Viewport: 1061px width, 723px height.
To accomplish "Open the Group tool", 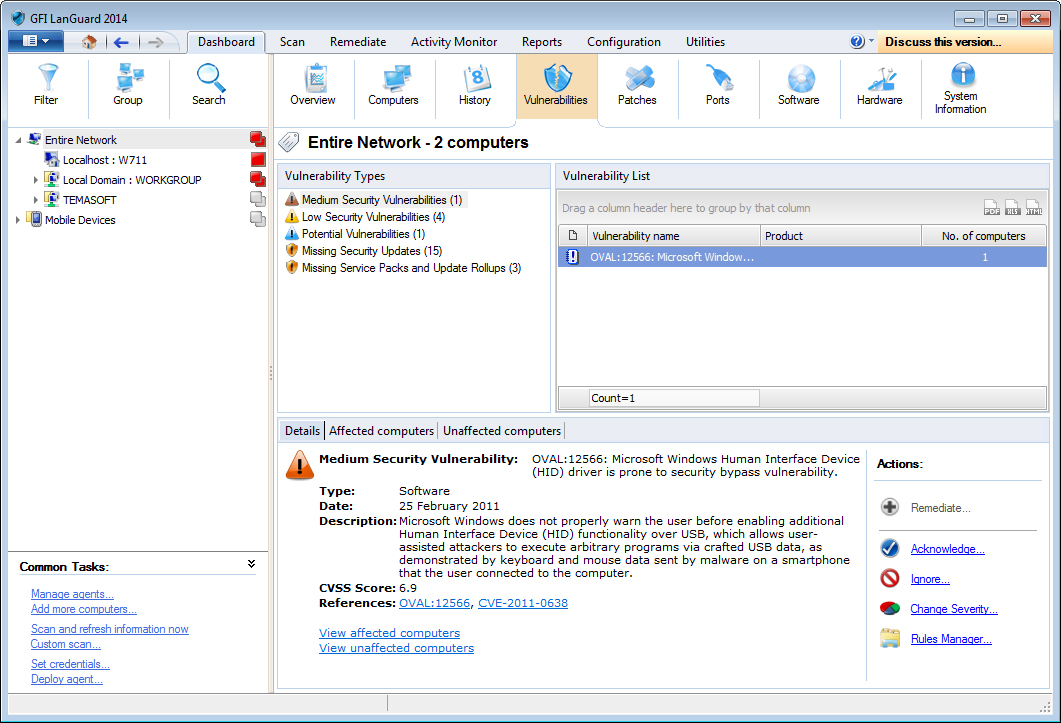I will (x=128, y=85).
